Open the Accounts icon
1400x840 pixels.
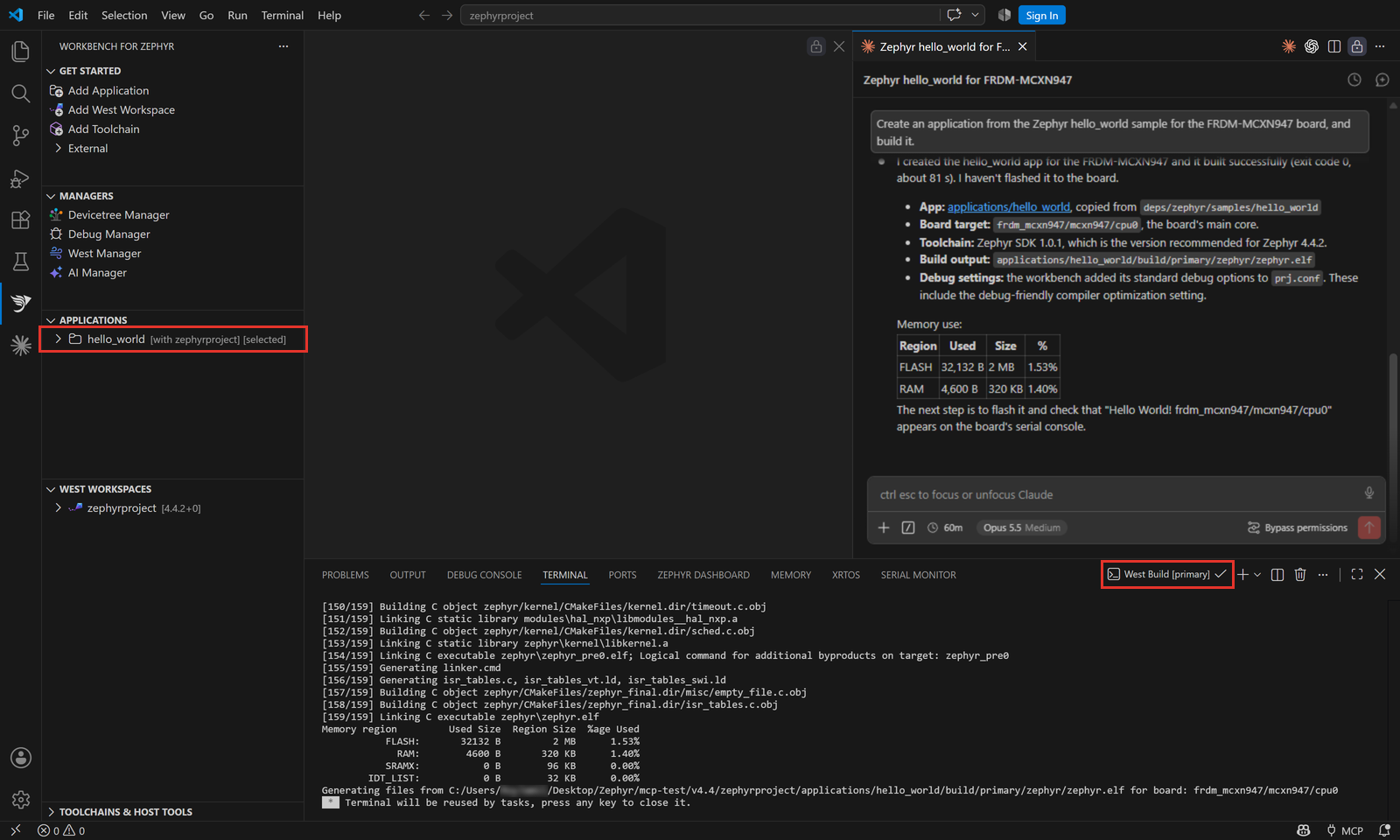[x=20, y=758]
